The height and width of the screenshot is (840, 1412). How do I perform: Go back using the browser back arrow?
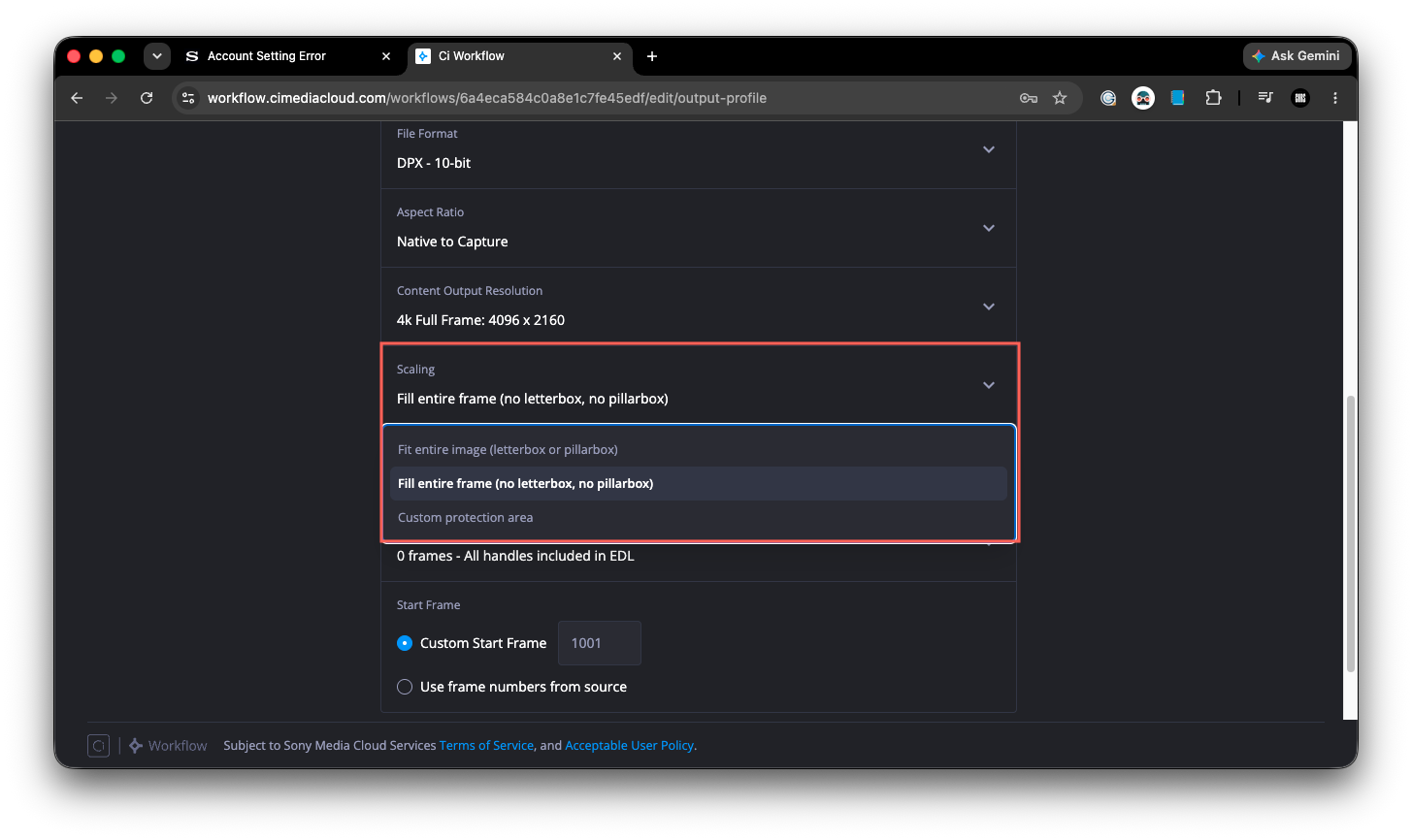(x=77, y=98)
